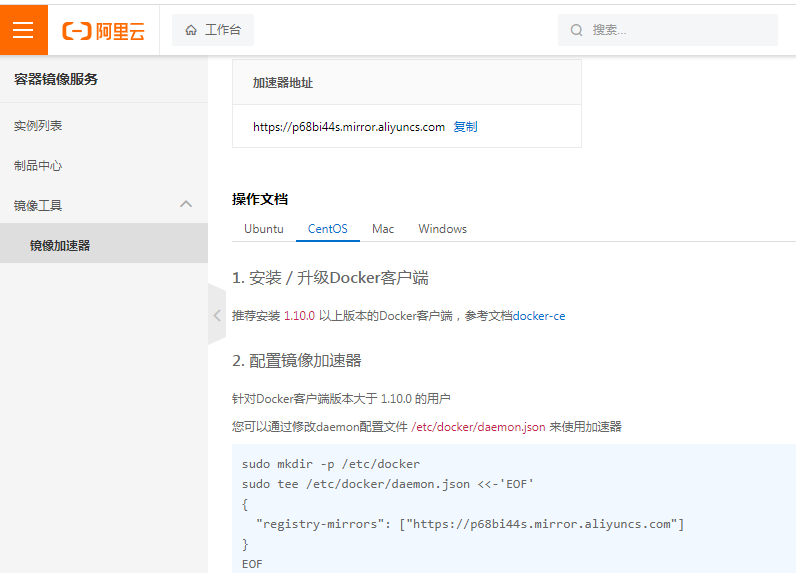Collapse the 镜像工具 section chevron
The width and height of the screenshot is (796, 573).
(186, 204)
